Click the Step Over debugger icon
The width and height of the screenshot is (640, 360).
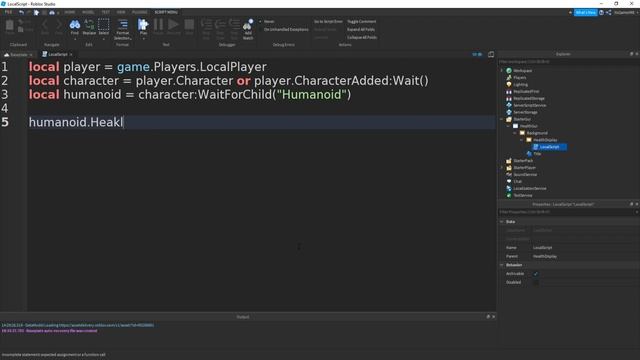coord(220,24)
